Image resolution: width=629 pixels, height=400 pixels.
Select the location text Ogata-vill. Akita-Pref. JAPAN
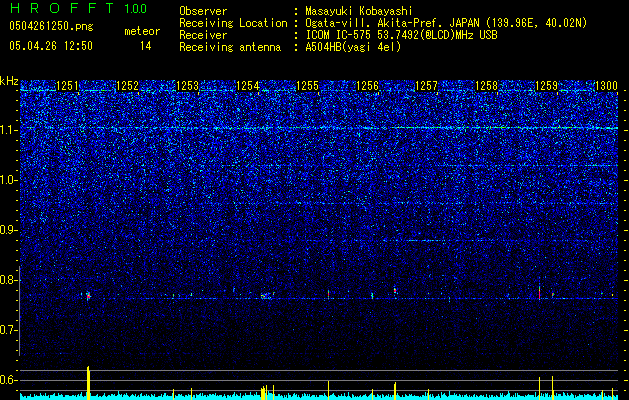point(392,23)
